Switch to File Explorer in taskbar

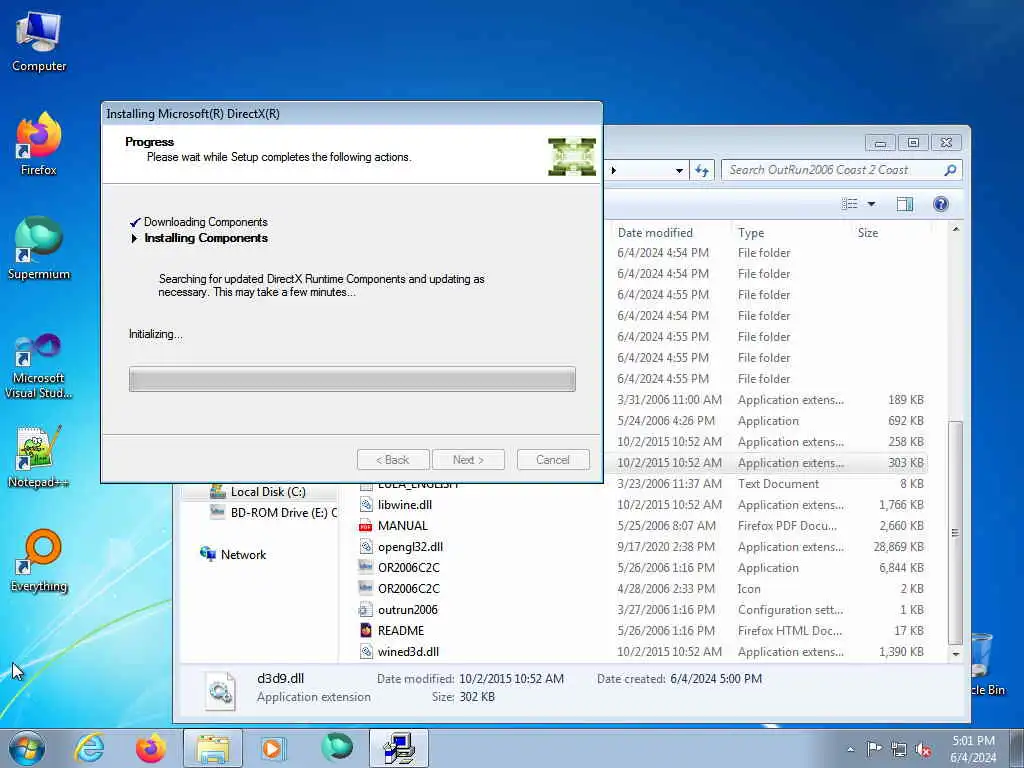(x=213, y=748)
